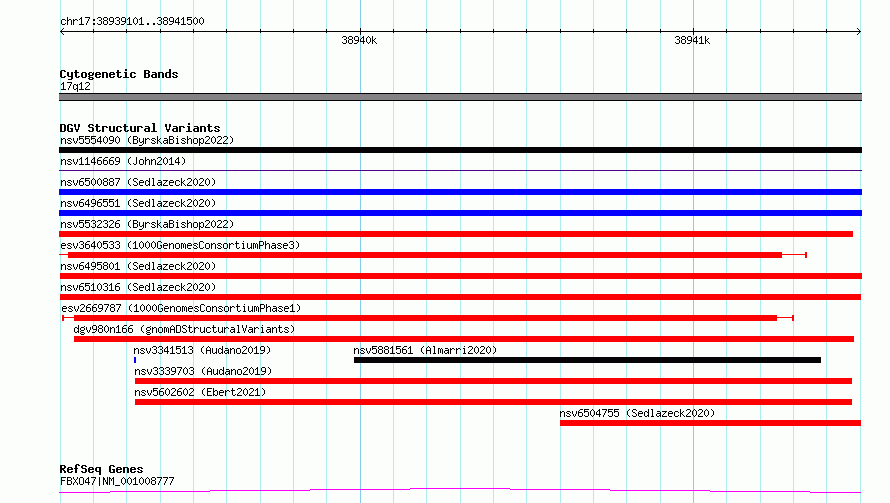This screenshot has height=503, width=890.
Task: Click the Cytogenetic Bands track title
Action: click(119, 74)
